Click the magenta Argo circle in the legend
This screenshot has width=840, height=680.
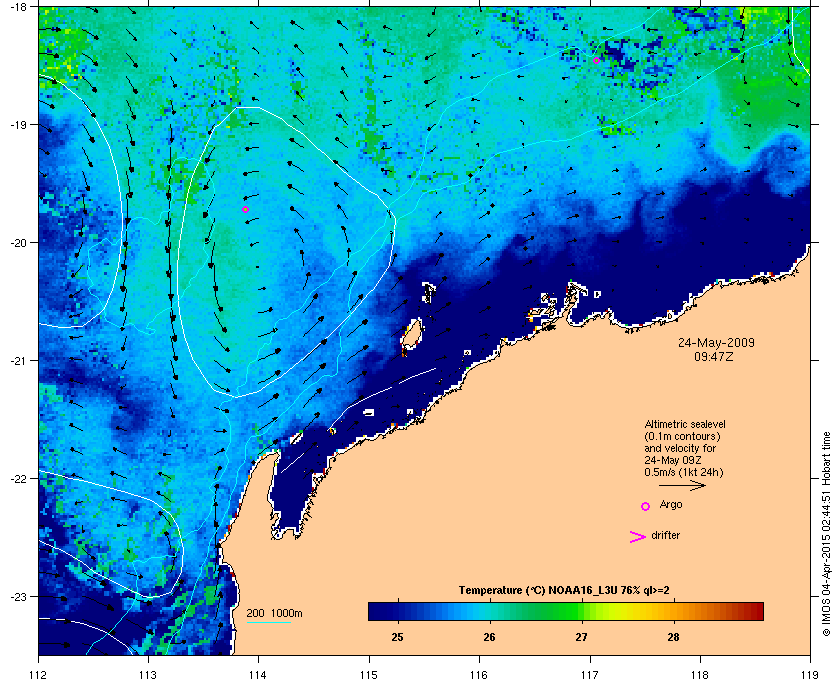click(645, 506)
